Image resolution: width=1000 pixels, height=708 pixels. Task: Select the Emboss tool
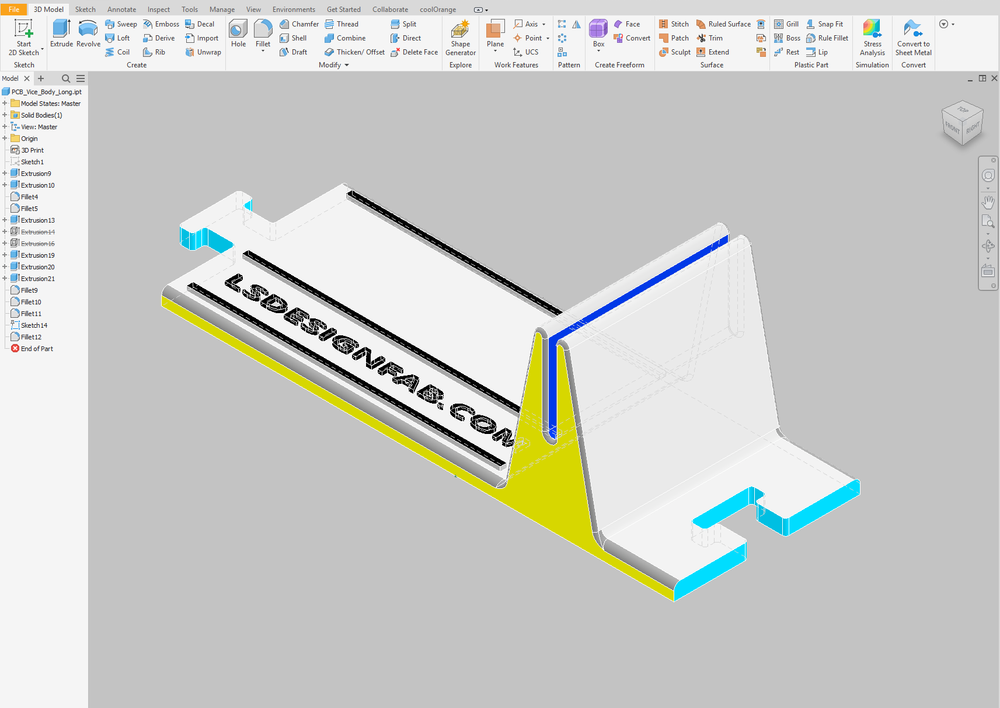tap(161, 24)
